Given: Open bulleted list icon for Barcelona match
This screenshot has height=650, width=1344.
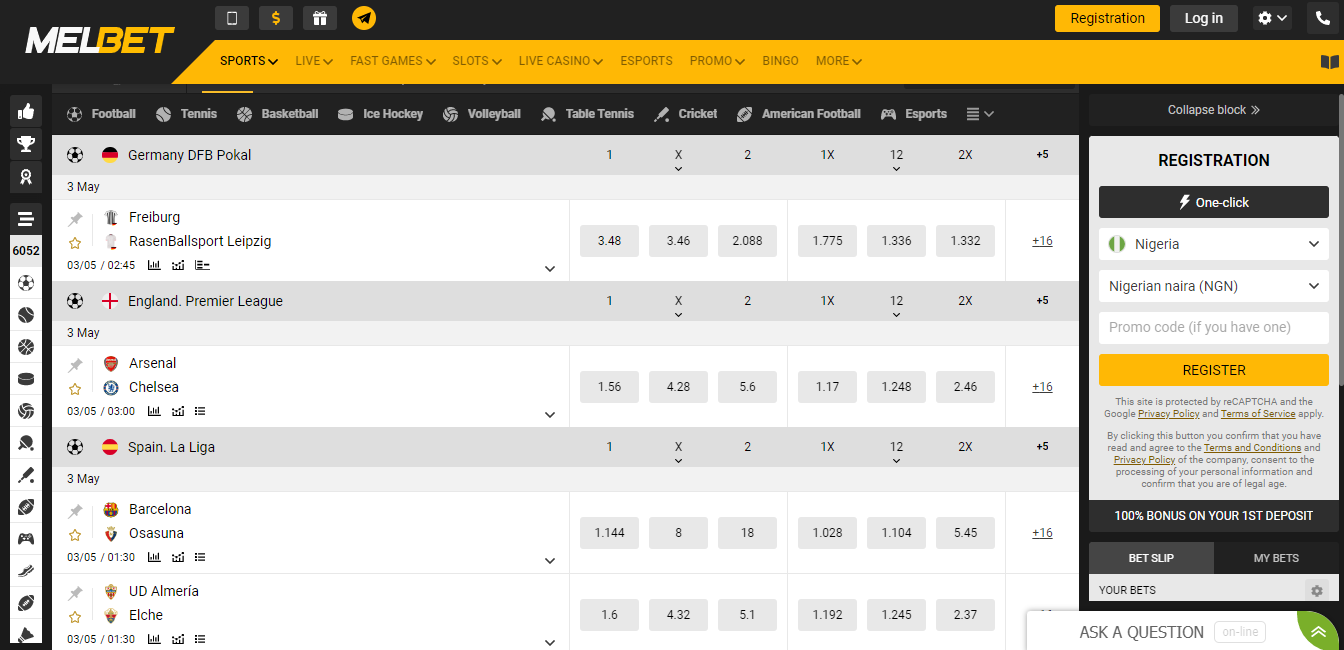Looking at the screenshot, I should point(200,557).
